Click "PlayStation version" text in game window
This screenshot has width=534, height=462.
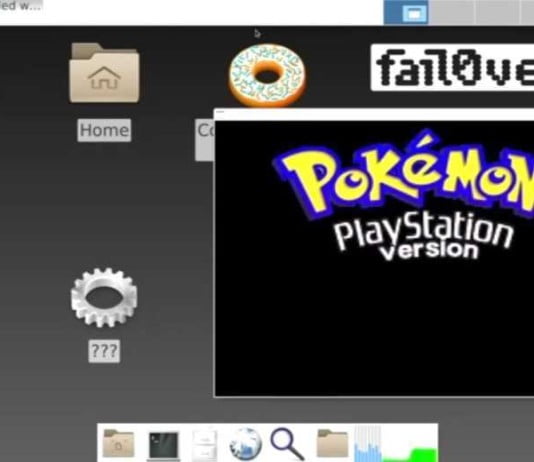point(423,237)
